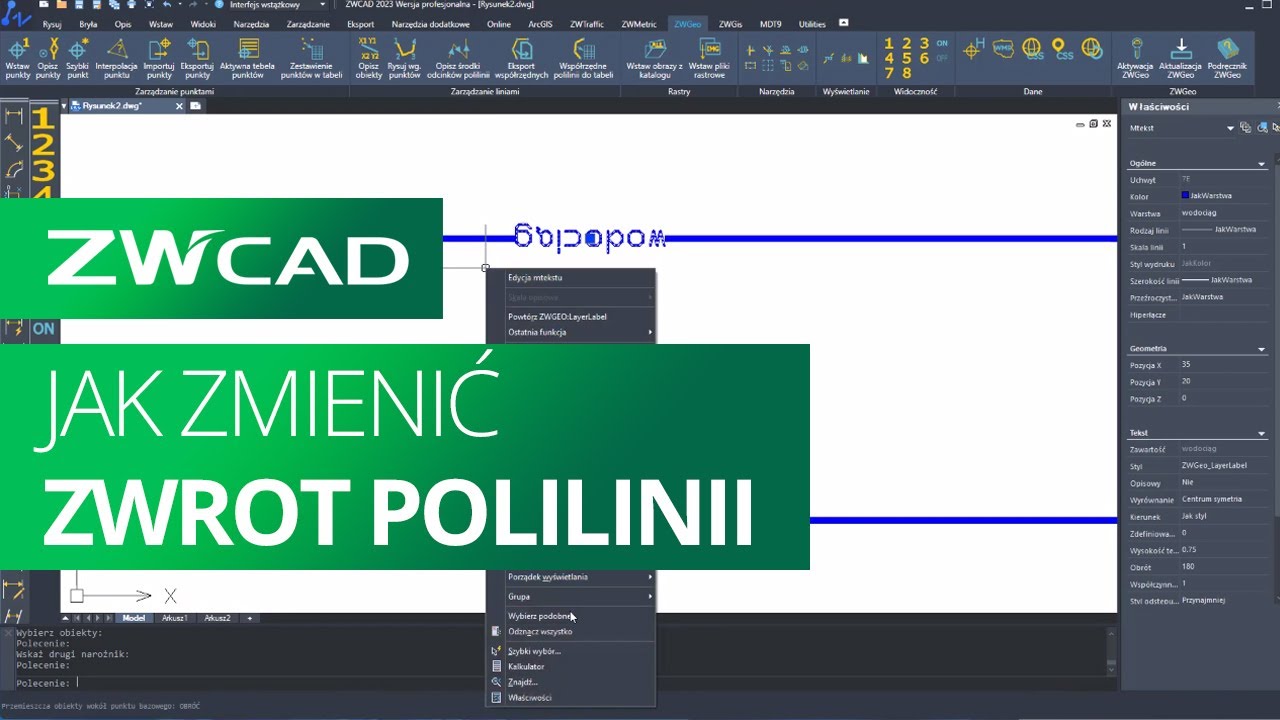Choose Edycja mtekstu from context menu
The image size is (1280, 720).
click(x=570, y=278)
